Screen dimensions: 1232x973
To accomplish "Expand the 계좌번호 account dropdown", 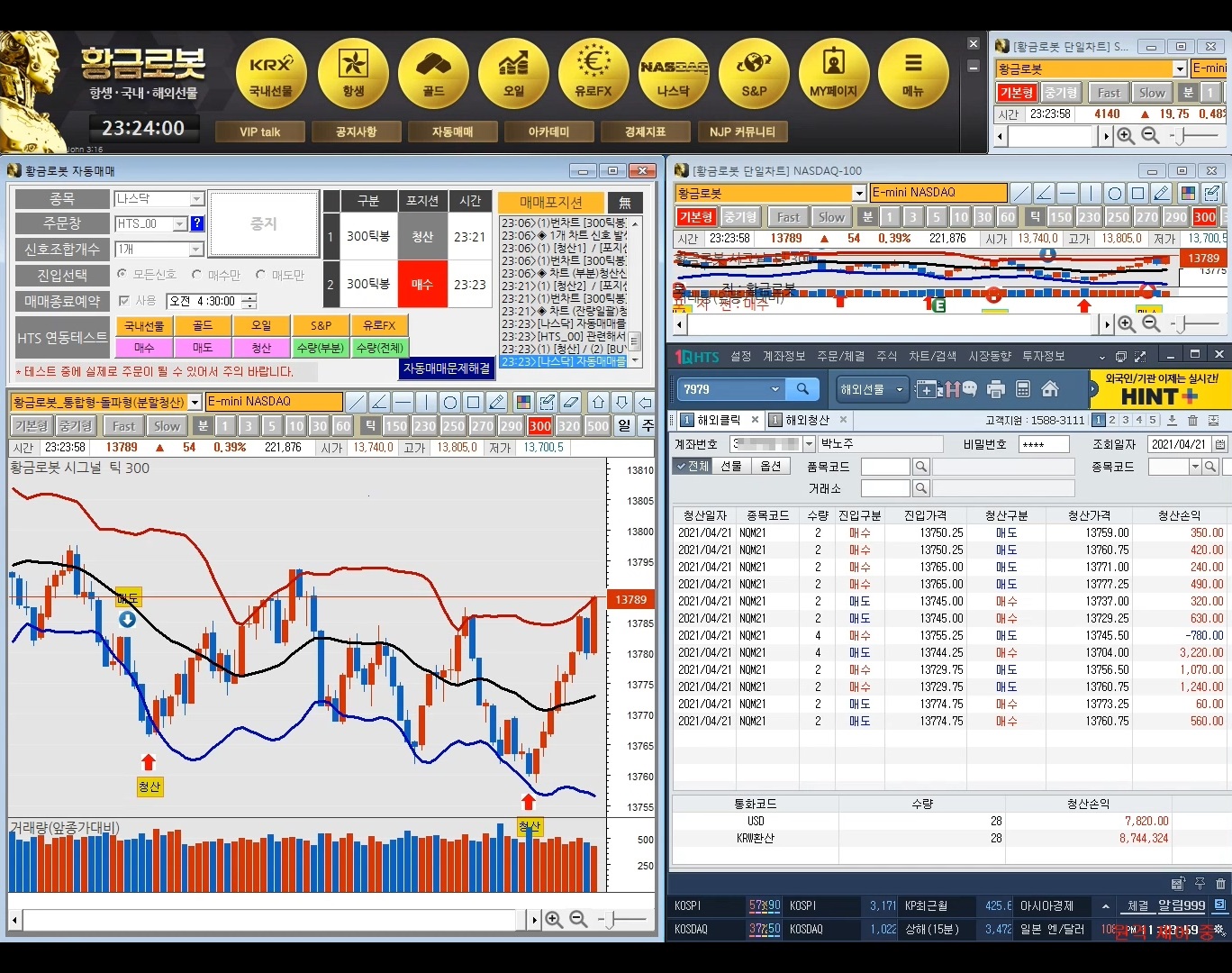I will [x=808, y=444].
